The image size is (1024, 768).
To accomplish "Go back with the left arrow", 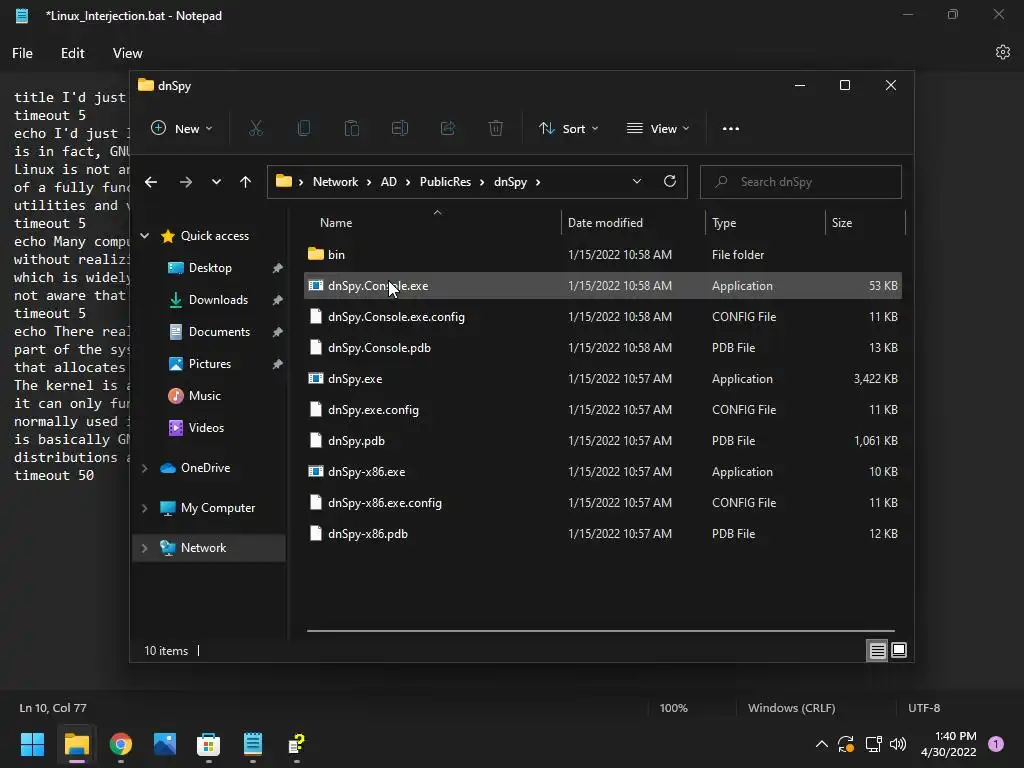I will (151, 182).
